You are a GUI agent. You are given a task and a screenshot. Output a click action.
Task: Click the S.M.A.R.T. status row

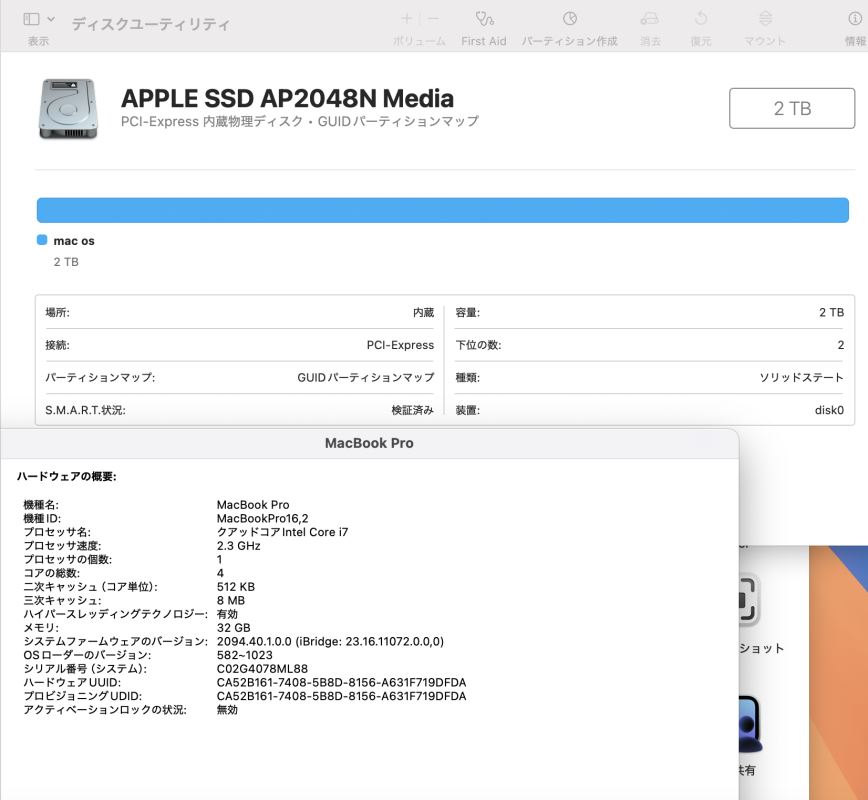(x=239, y=410)
